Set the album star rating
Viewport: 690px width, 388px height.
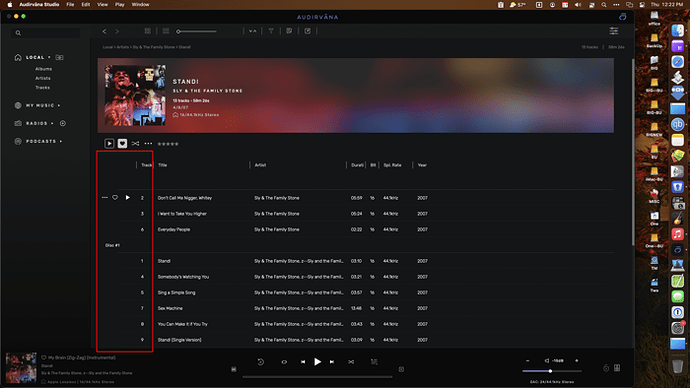168,144
